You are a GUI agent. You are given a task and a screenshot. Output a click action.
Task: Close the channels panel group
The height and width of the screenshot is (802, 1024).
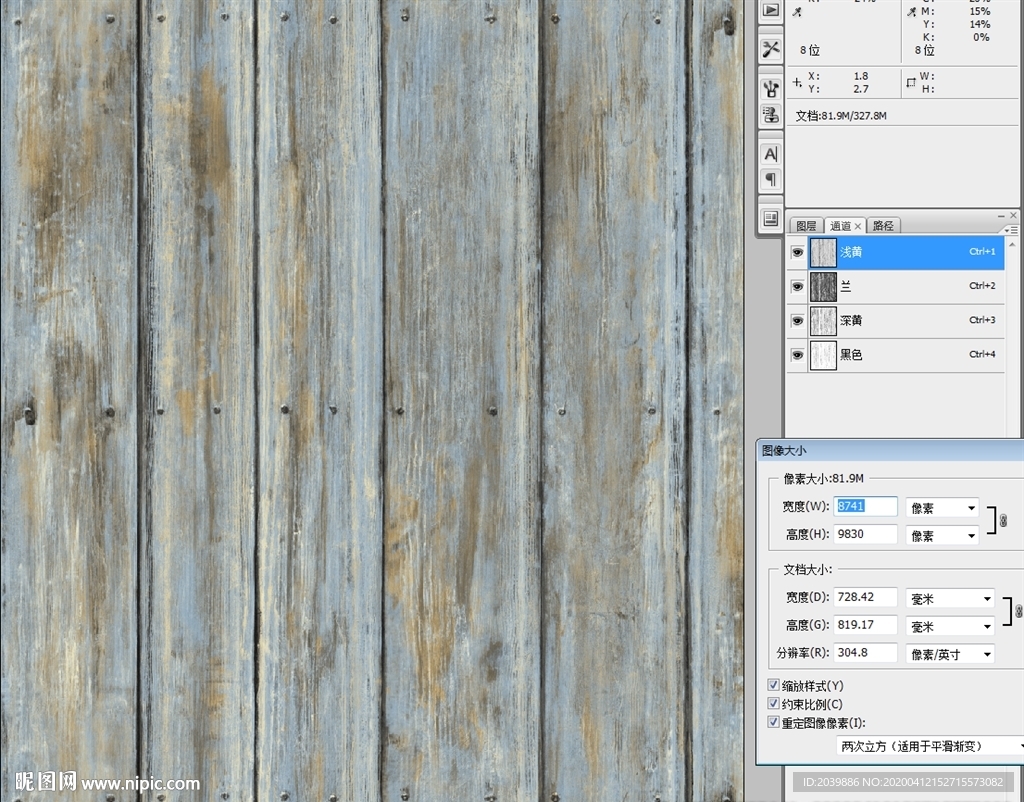pos(1013,215)
